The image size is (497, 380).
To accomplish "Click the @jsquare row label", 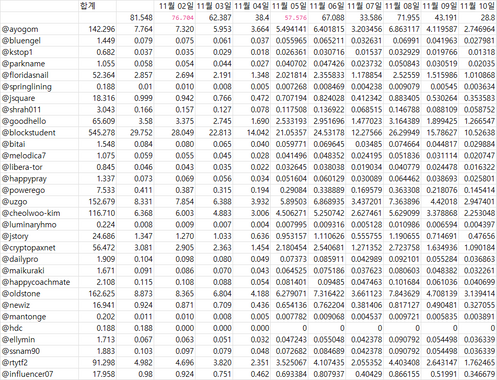I will tap(18, 98).
